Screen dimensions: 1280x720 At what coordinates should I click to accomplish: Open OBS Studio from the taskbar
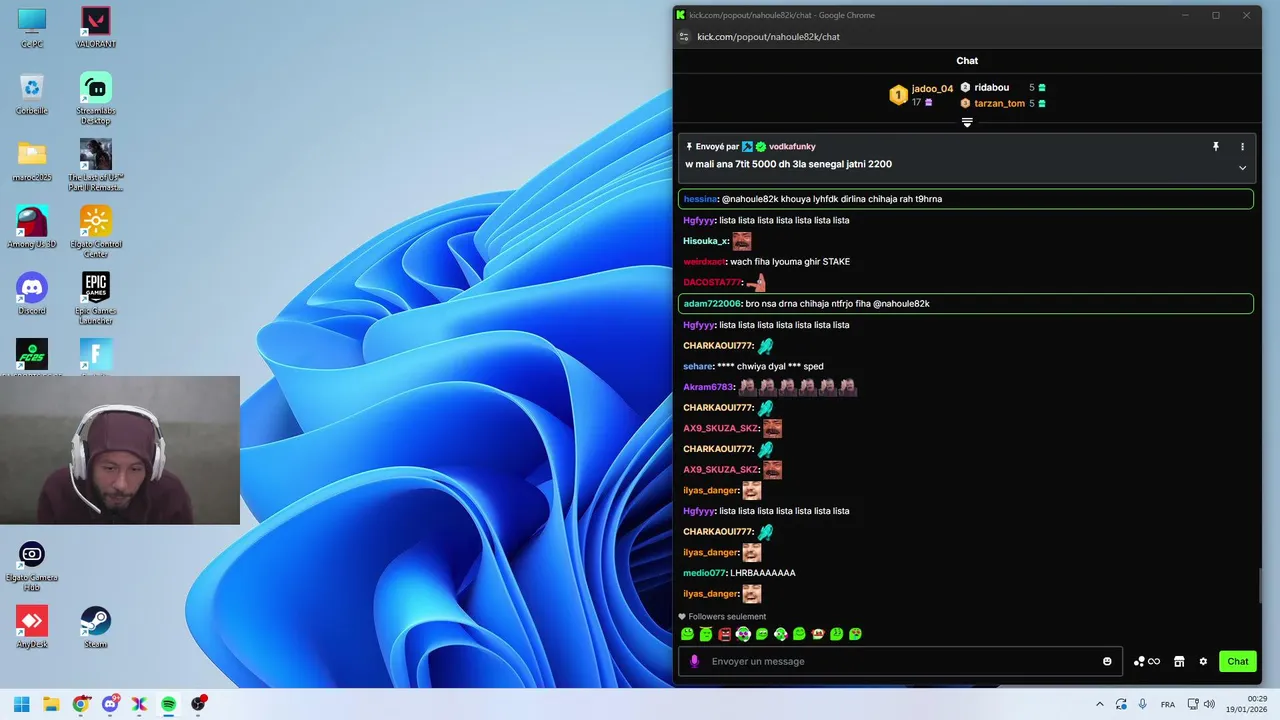(198, 704)
